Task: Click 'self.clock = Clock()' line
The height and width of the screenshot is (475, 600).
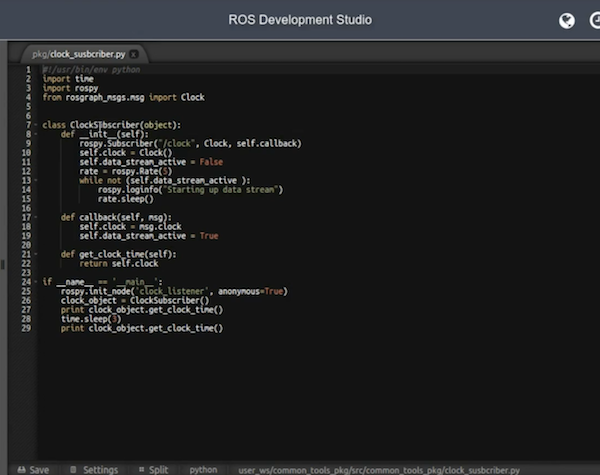Action: [126, 153]
